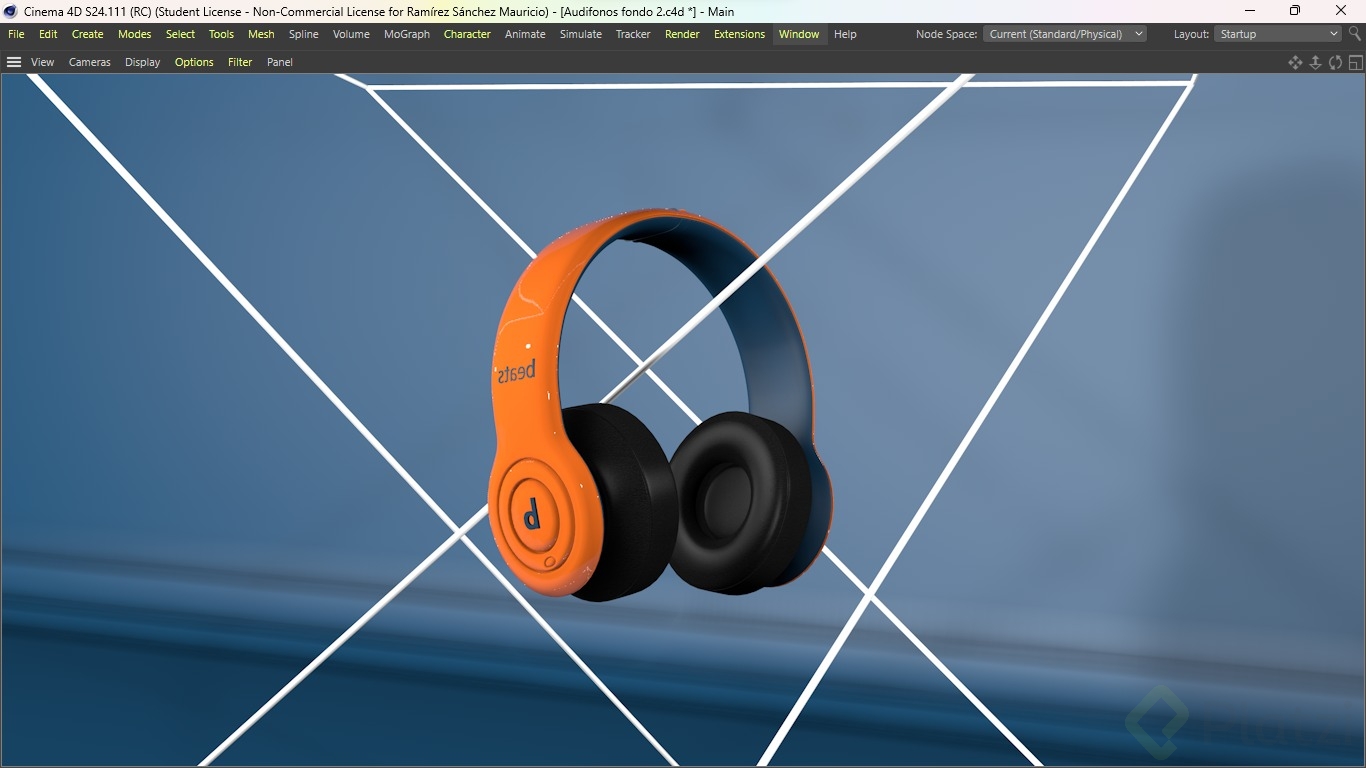The width and height of the screenshot is (1366, 768).
Task: Open the viewport Display menu
Action: pos(143,62)
